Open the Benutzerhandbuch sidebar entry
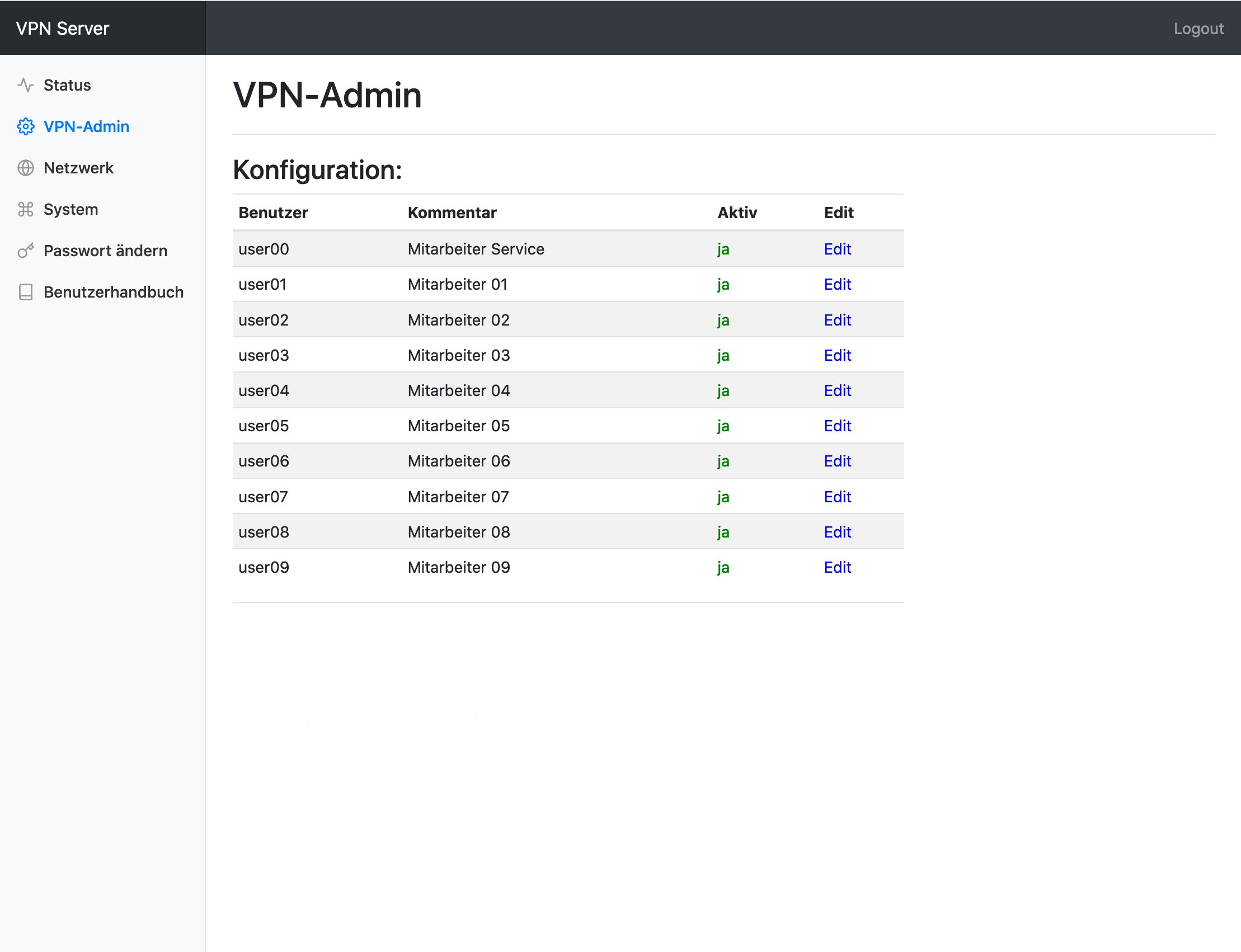1241x952 pixels. [114, 292]
